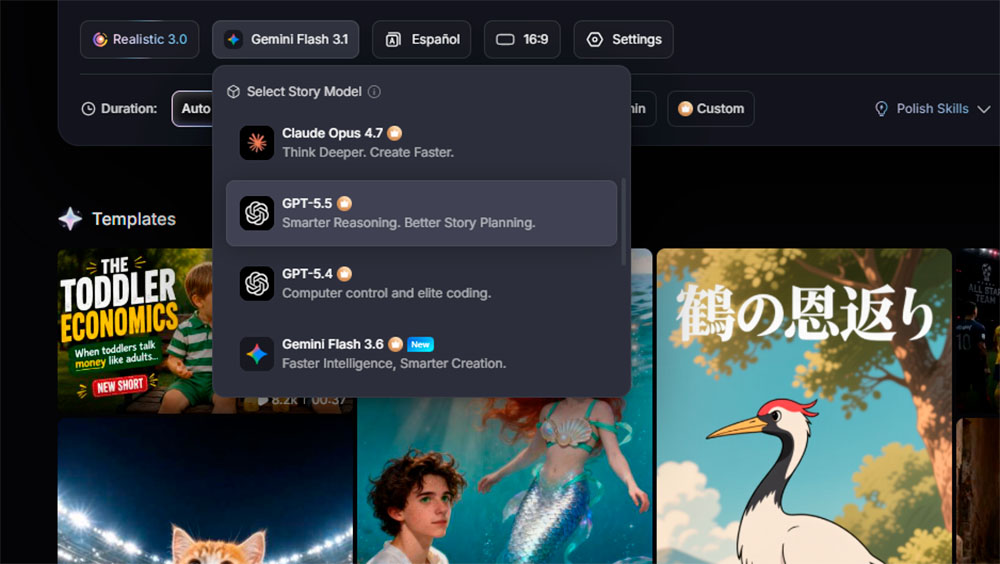This screenshot has height=564, width=1000.
Task: Click the info icon beside Select Story Model
Action: (x=374, y=92)
